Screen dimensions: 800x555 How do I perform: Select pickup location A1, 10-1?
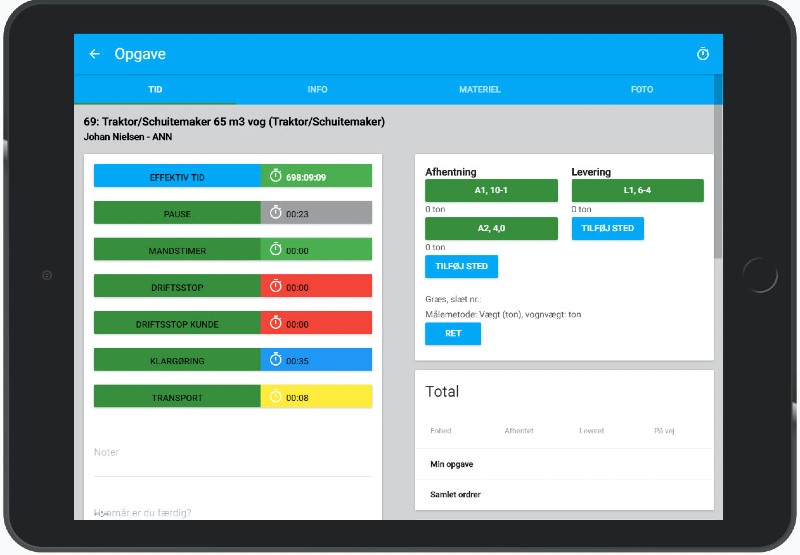491,190
